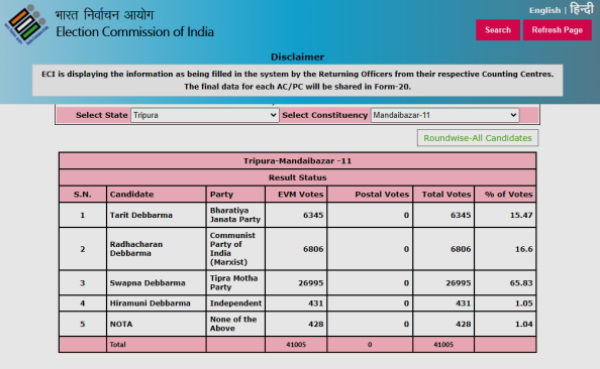600x369 pixels.
Task: Click the Select State label
Action: [x=101, y=115]
